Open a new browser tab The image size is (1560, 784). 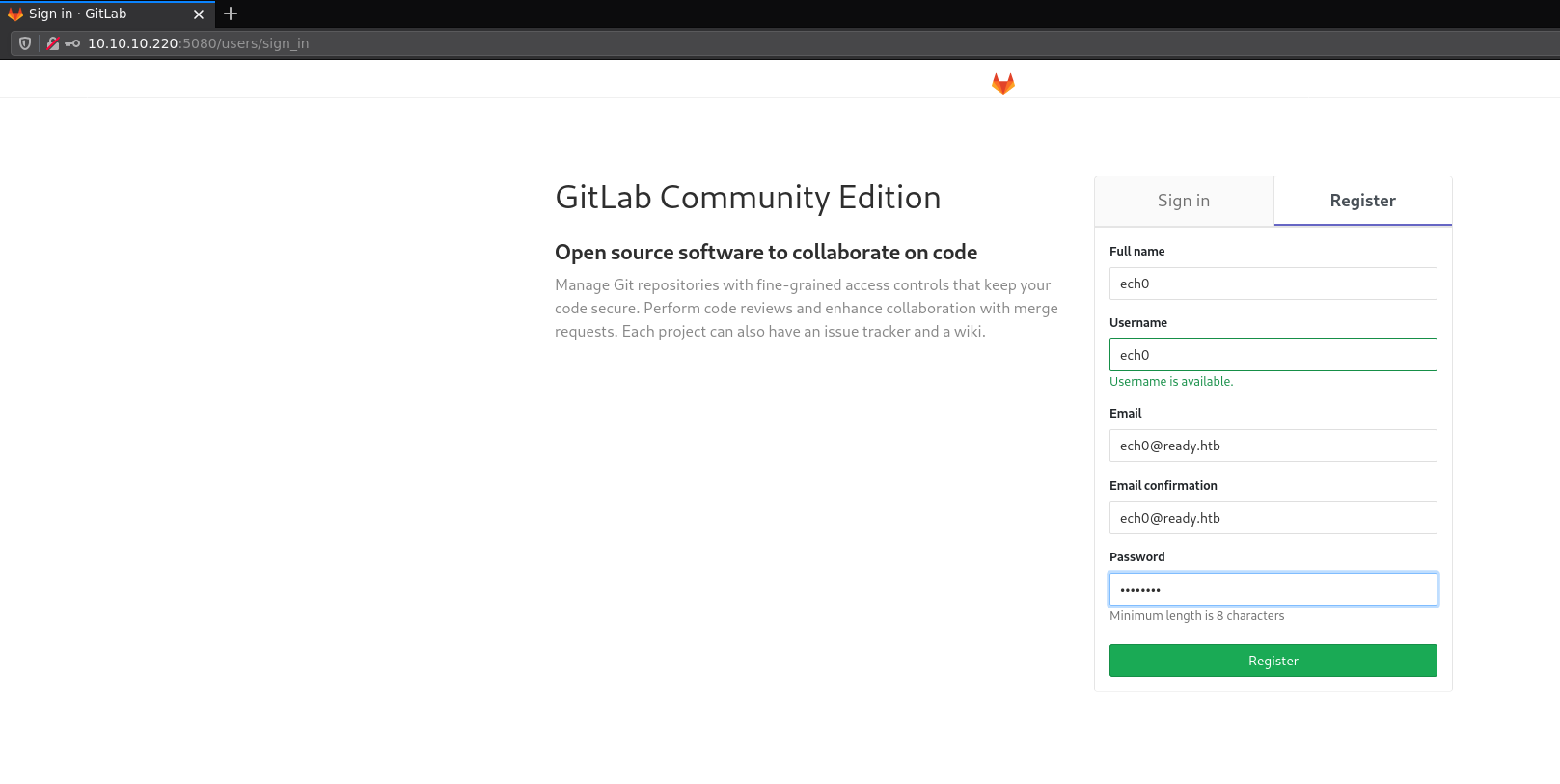click(231, 14)
